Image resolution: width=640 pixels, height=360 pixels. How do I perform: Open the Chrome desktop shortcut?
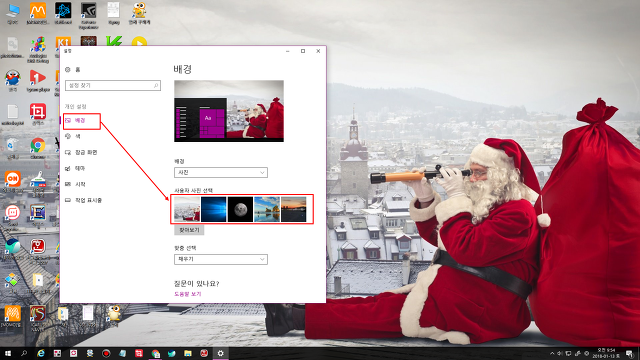tap(38, 148)
